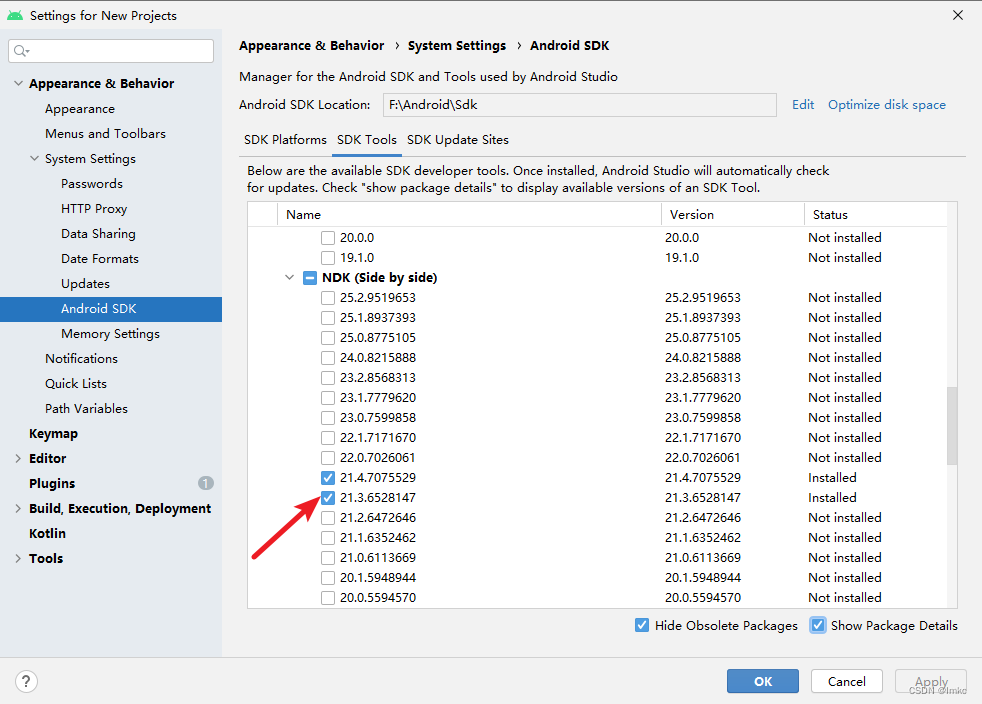Viewport: 982px width, 704px height.
Task: Open Notifications settings
Action: tap(81, 359)
